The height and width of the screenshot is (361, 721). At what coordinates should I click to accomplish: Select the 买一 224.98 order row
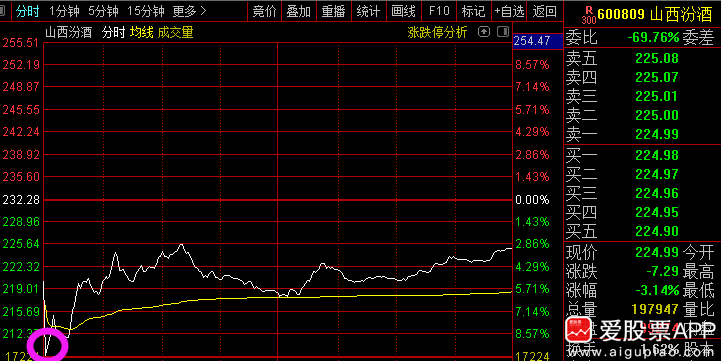tap(642, 155)
